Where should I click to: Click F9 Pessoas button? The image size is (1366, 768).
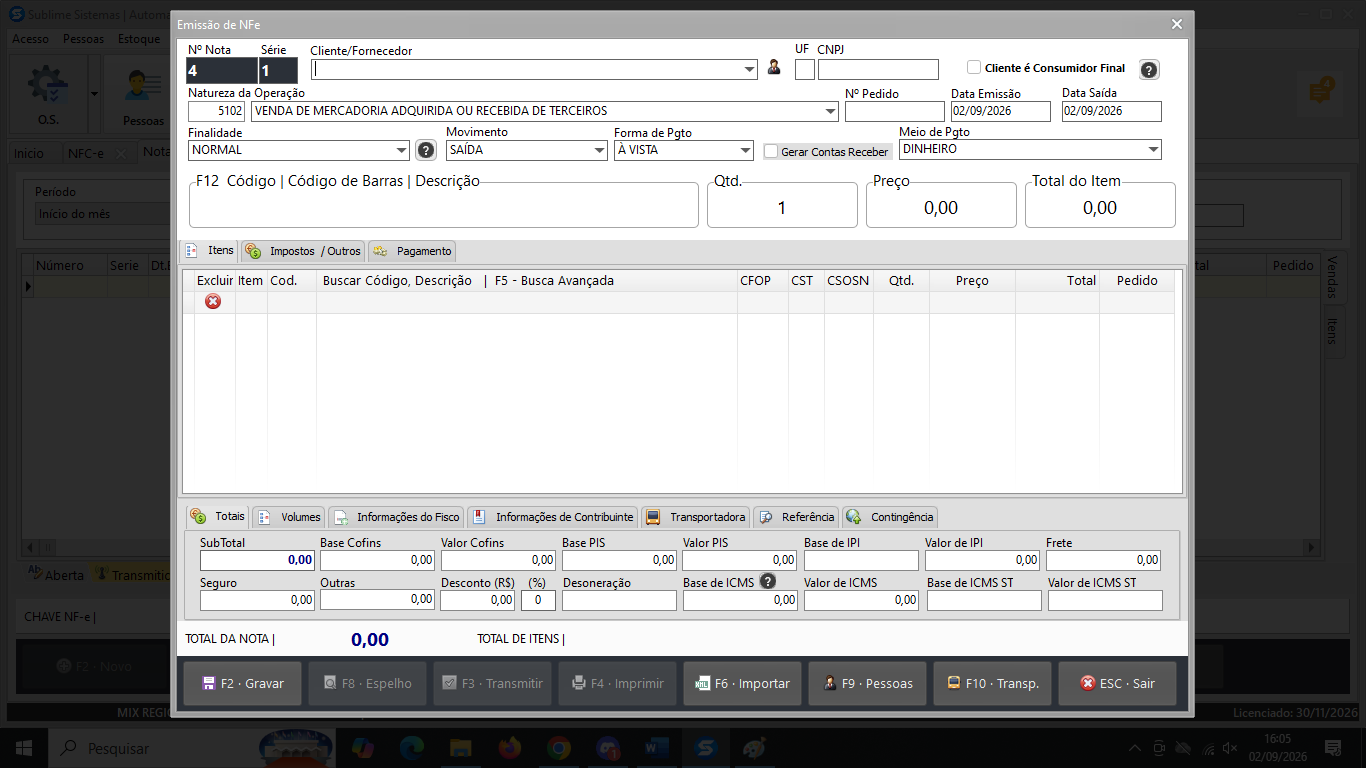tap(868, 684)
